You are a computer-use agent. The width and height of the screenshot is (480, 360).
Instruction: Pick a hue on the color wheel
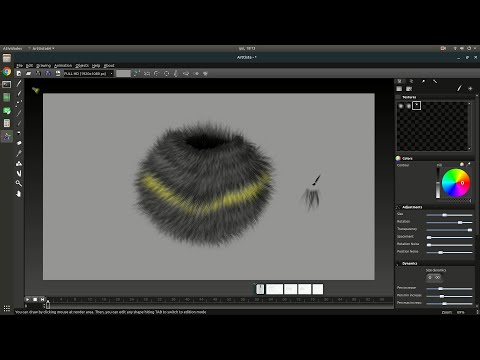point(456,183)
